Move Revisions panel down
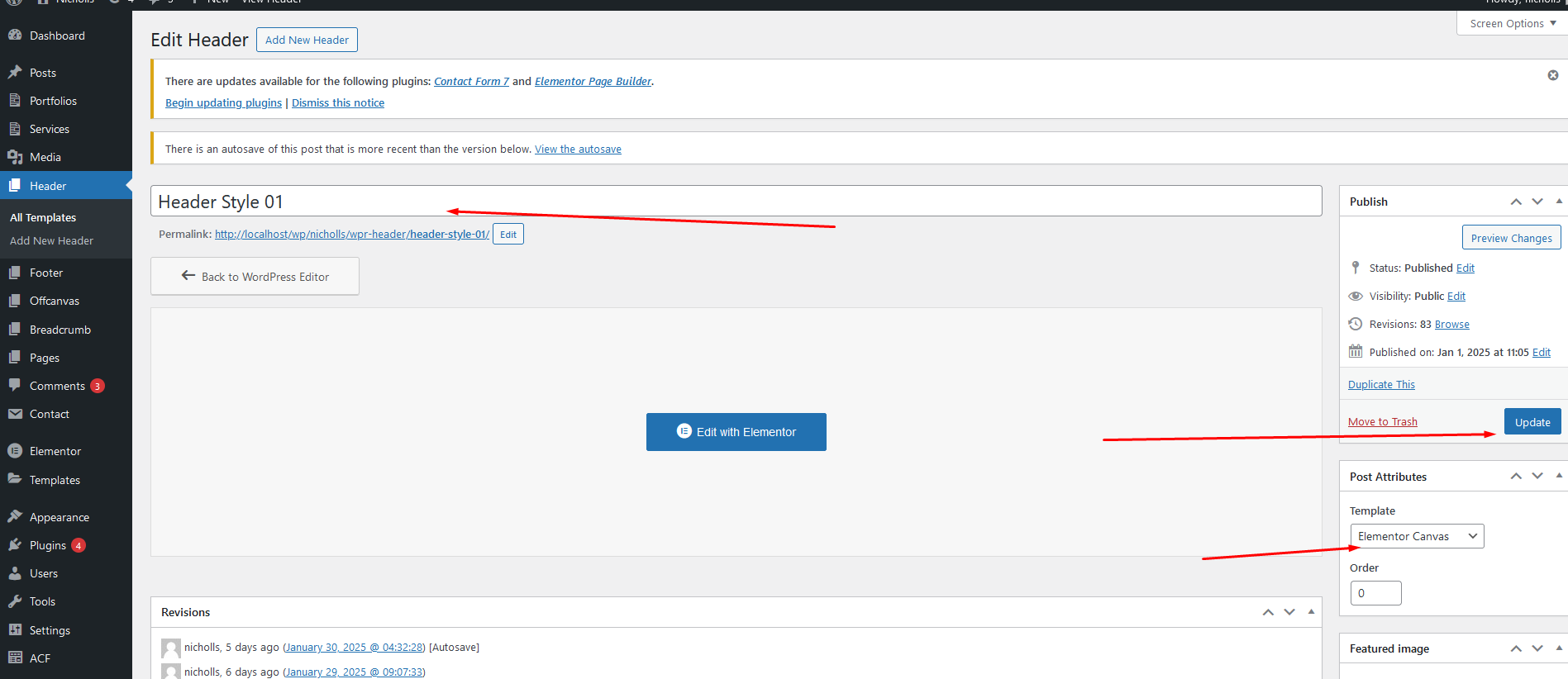 (x=1289, y=612)
